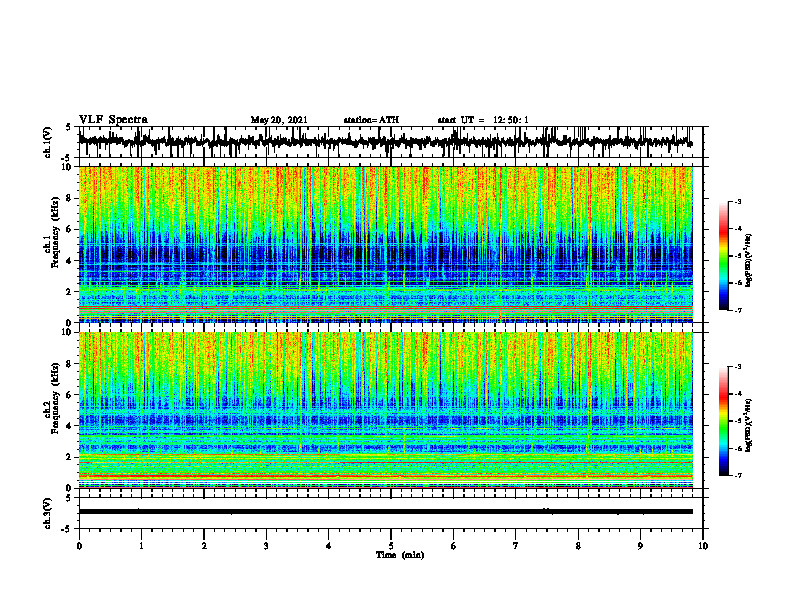Click the 'start UT = 12:50:1' label
This screenshot has width=792, height=612.
483,120
